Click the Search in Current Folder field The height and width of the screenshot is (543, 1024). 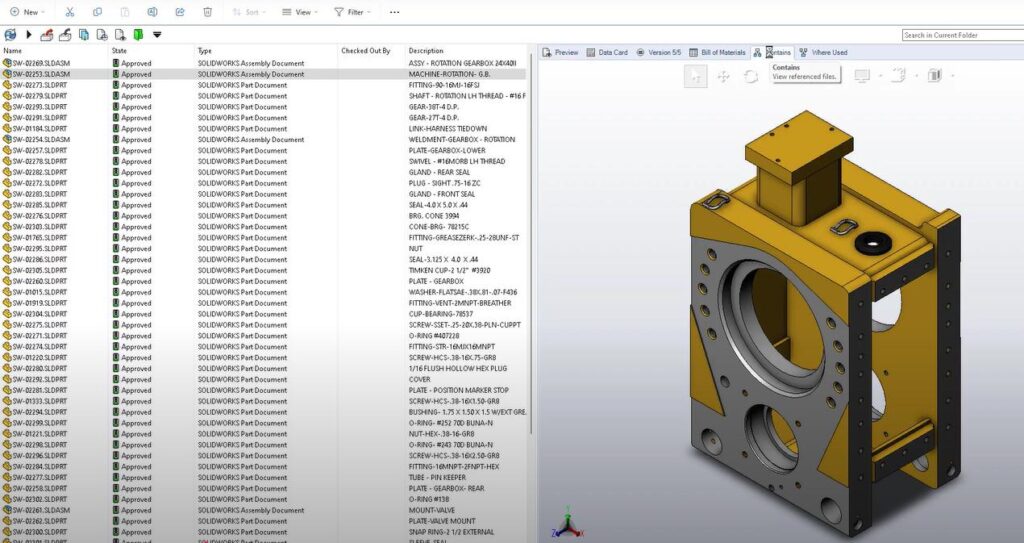tap(958, 35)
